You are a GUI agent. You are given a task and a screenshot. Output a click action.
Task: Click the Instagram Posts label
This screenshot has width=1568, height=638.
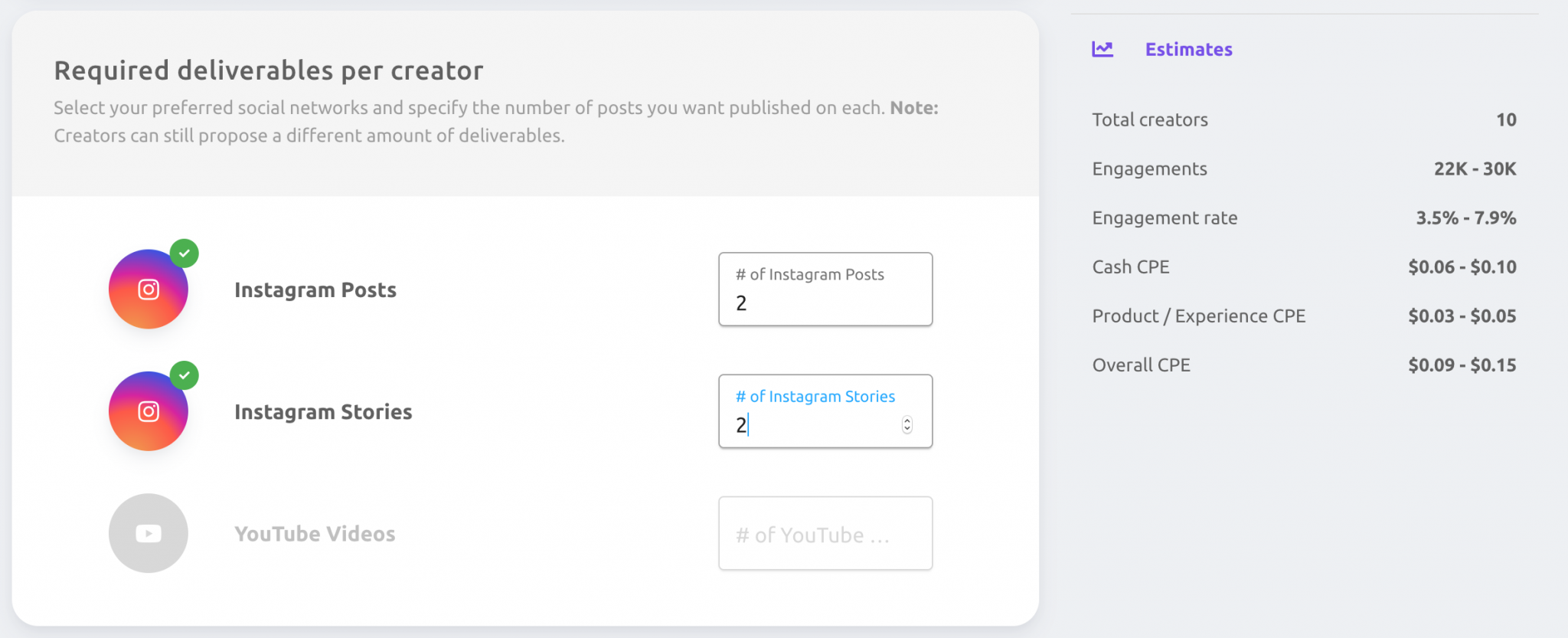pyautogui.click(x=315, y=290)
